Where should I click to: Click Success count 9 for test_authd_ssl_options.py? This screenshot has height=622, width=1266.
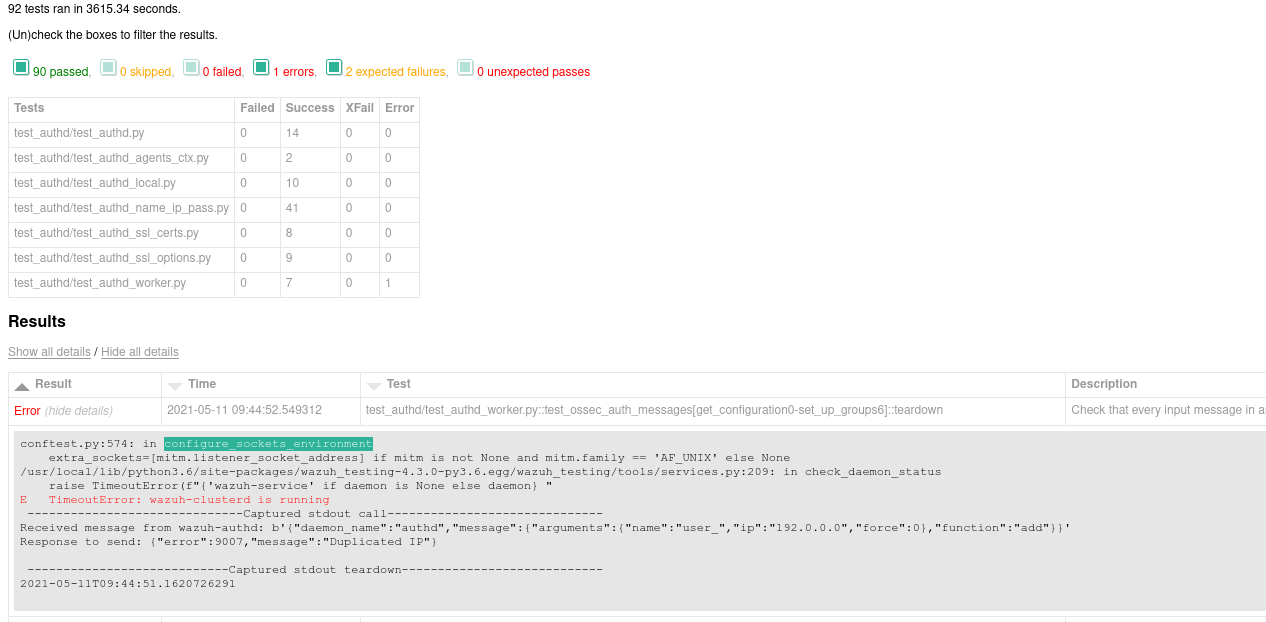tap(289, 258)
